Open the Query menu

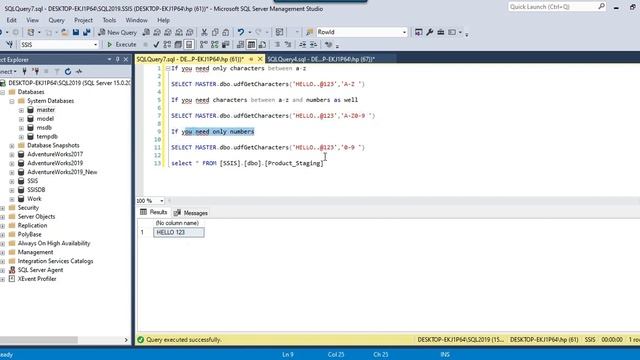click(x=56, y=20)
